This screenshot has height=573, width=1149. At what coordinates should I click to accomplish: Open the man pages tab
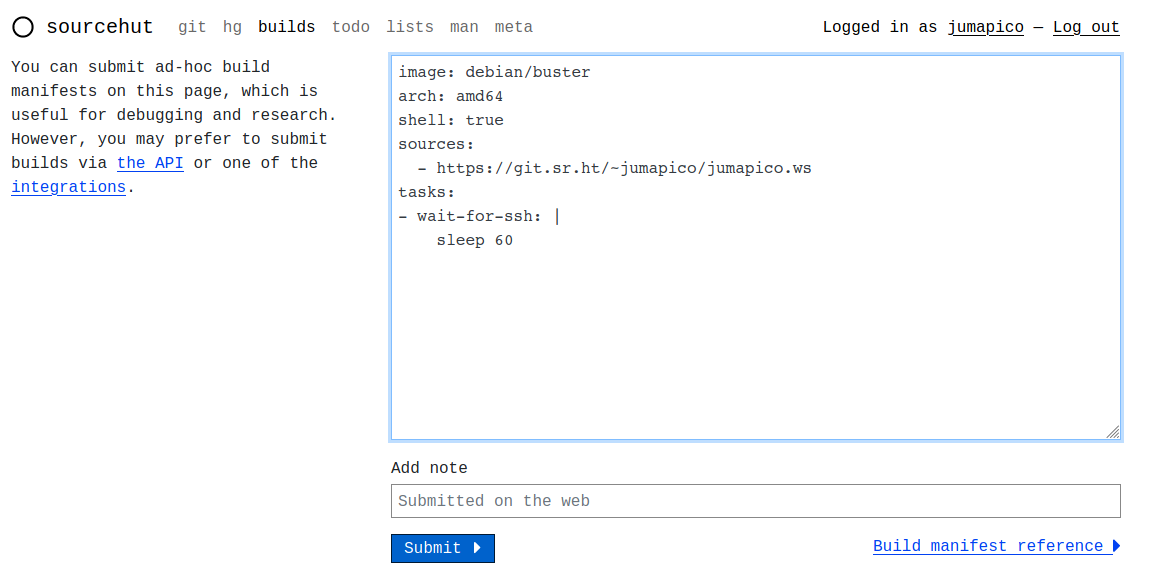click(464, 27)
